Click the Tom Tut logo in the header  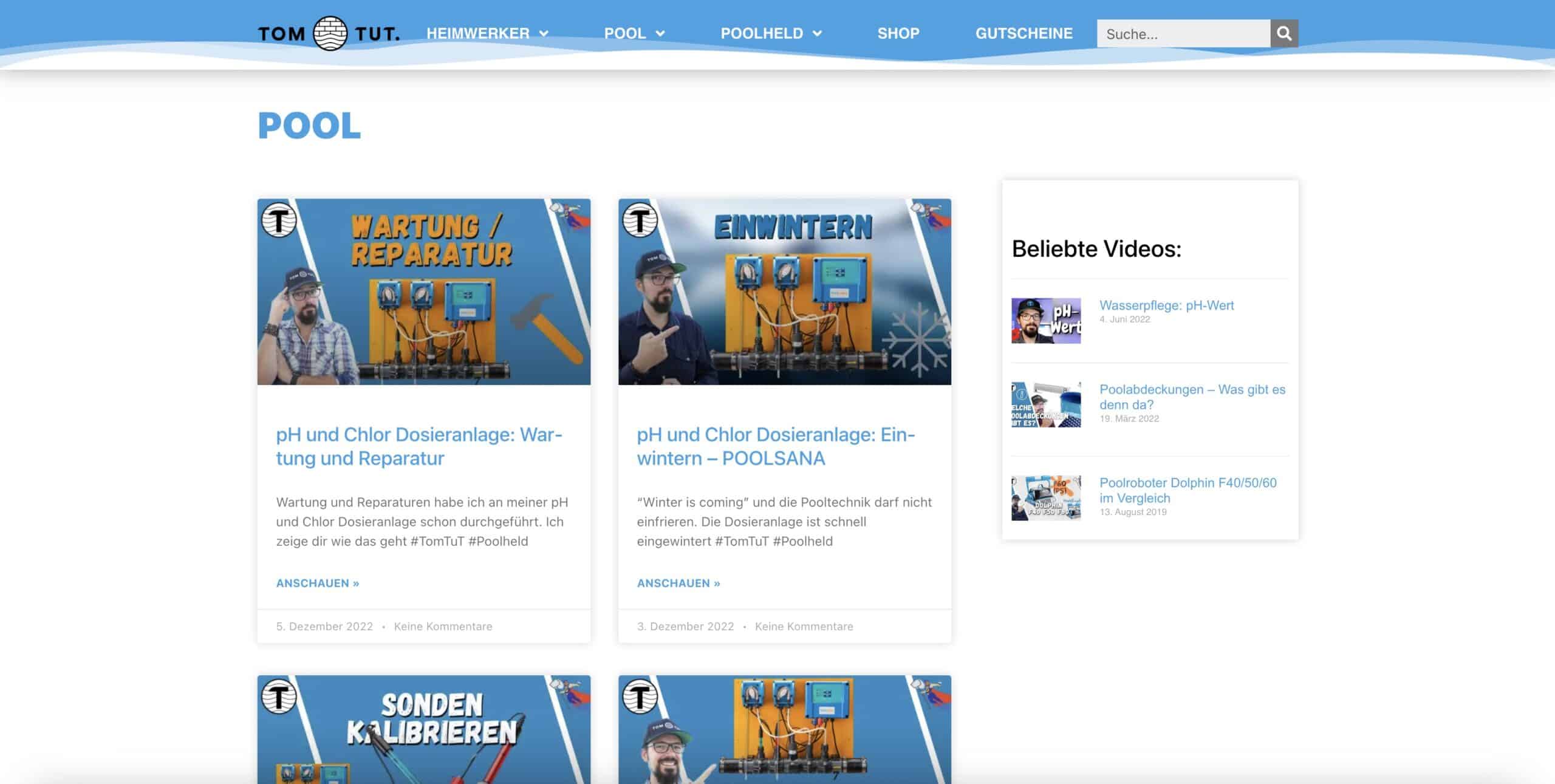click(x=329, y=33)
